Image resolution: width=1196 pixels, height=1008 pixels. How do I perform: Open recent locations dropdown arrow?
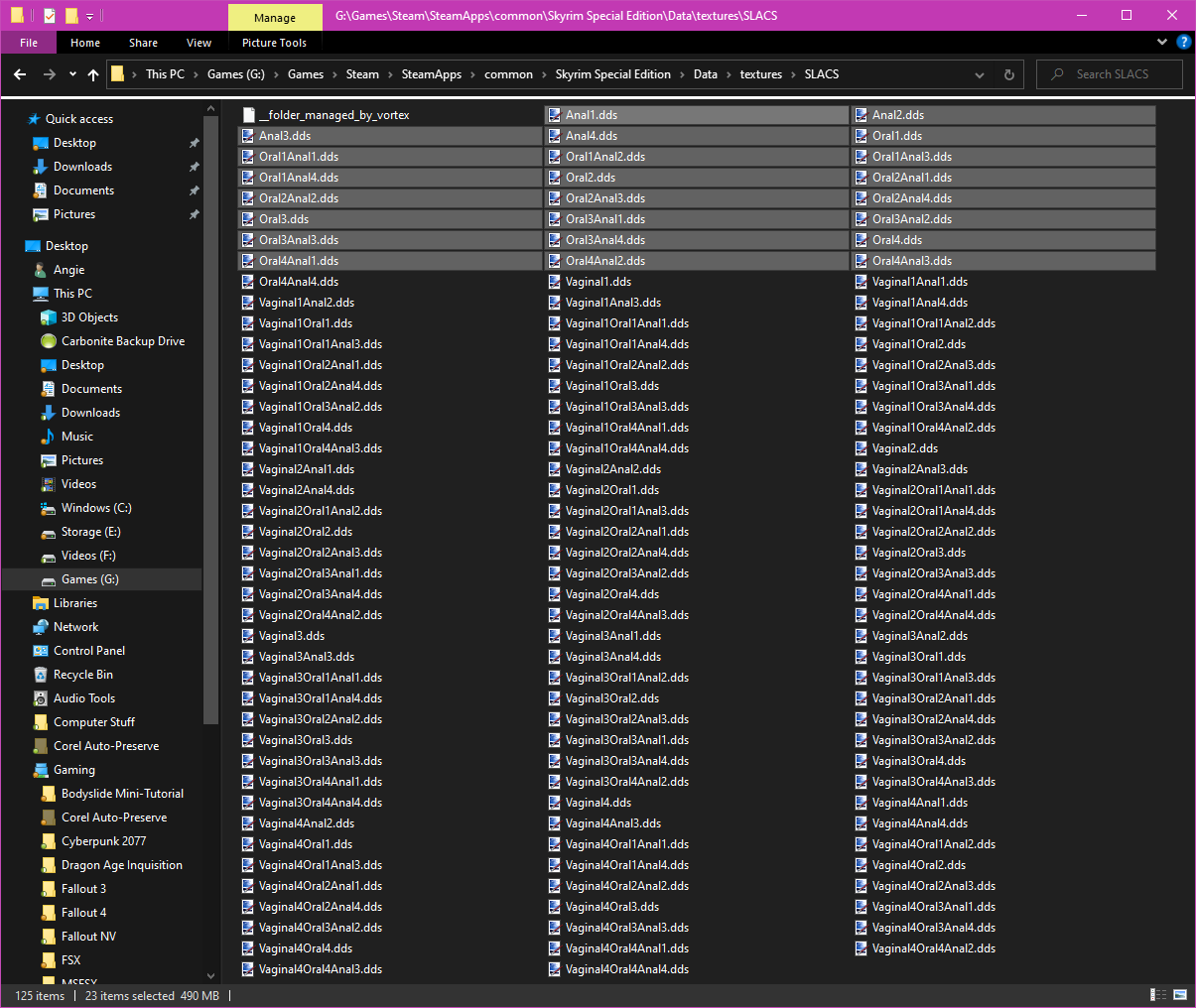coord(72,74)
